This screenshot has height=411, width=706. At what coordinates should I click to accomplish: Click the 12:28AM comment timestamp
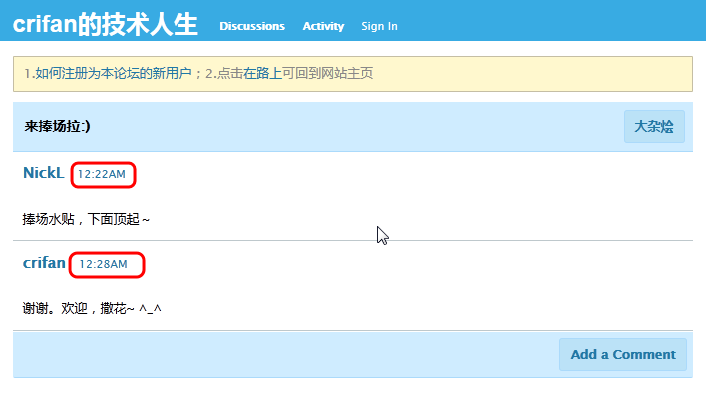[x=104, y=264]
